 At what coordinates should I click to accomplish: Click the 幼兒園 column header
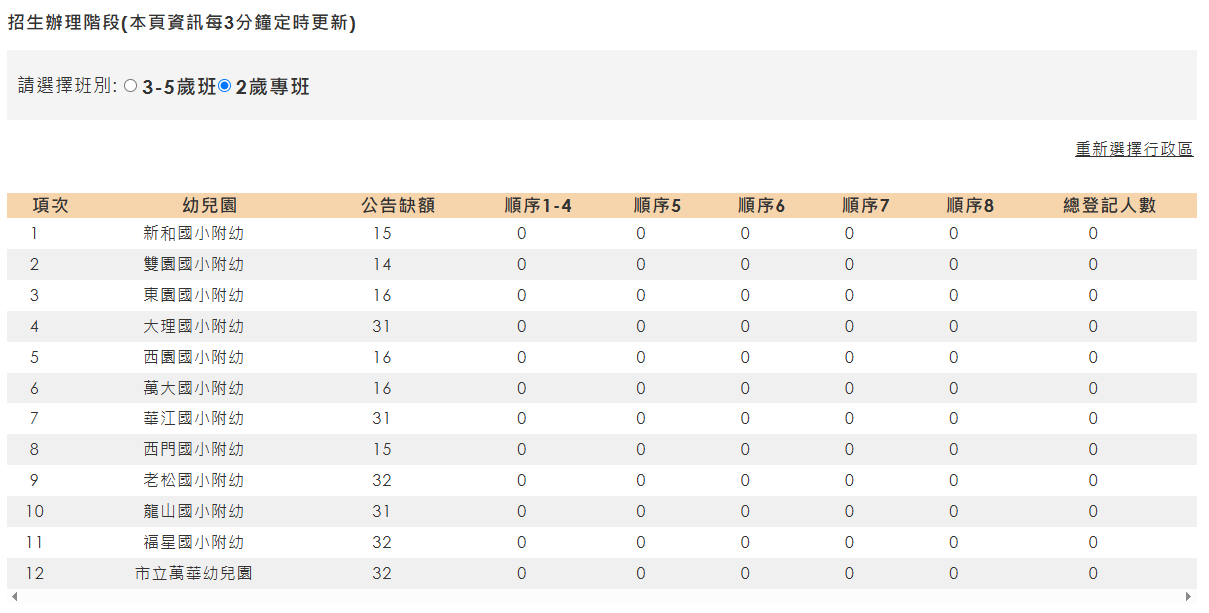(x=210, y=205)
